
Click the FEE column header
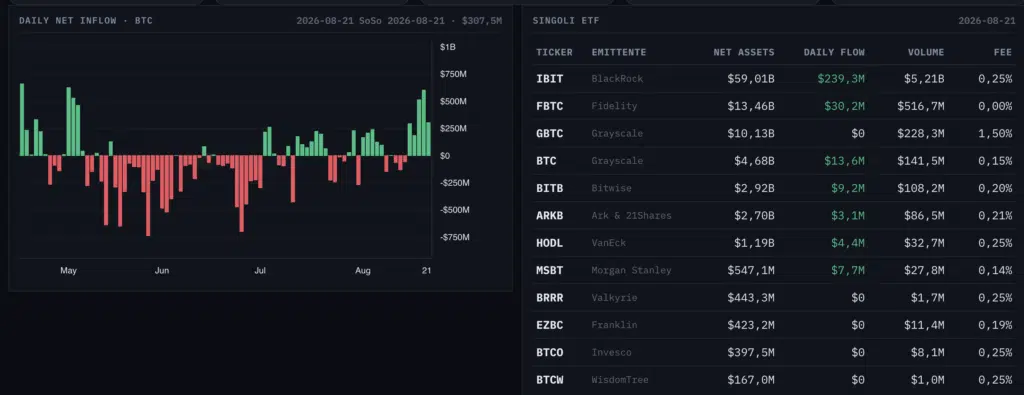coord(1002,52)
